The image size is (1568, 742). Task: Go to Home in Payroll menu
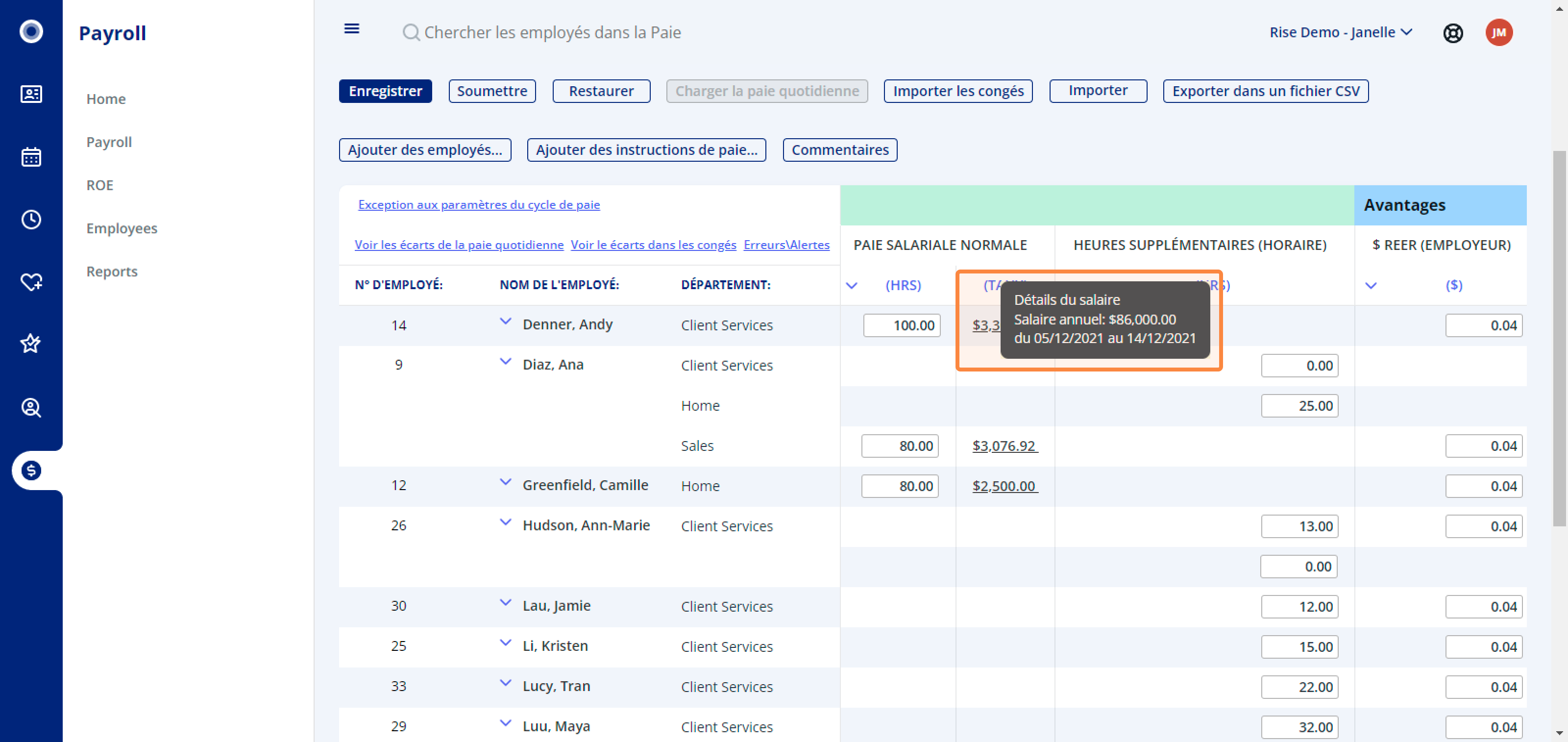click(x=106, y=99)
